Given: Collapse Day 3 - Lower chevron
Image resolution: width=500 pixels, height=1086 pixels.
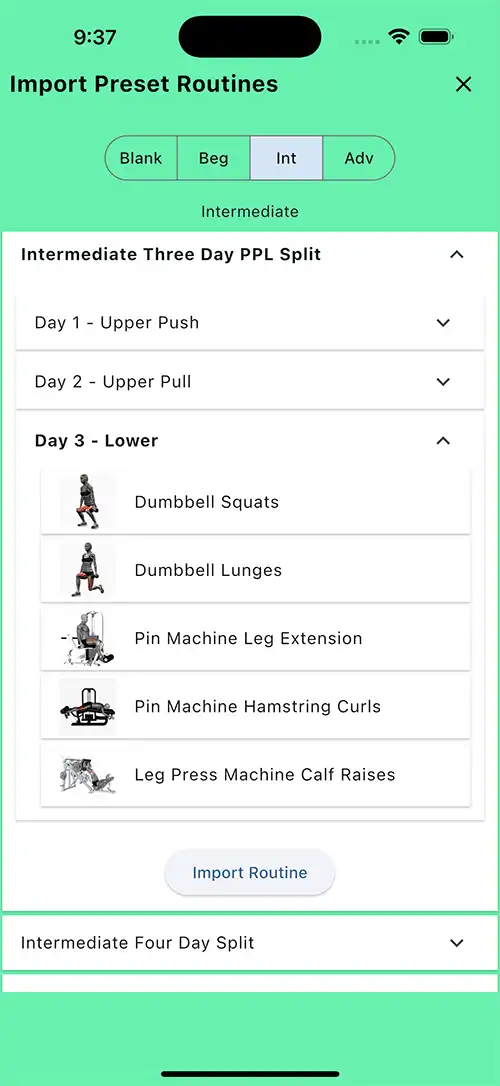Looking at the screenshot, I should click(443, 440).
